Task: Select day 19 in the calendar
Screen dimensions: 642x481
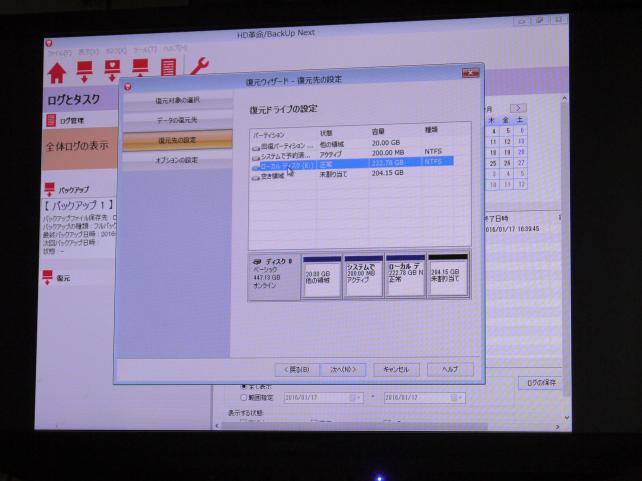Action: pyautogui.click(x=507, y=152)
